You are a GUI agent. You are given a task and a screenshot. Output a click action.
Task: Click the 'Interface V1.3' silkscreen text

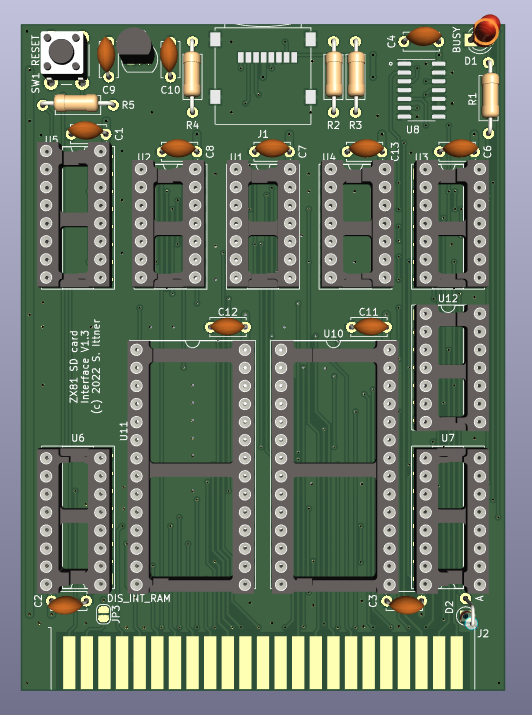click(85, 367)
